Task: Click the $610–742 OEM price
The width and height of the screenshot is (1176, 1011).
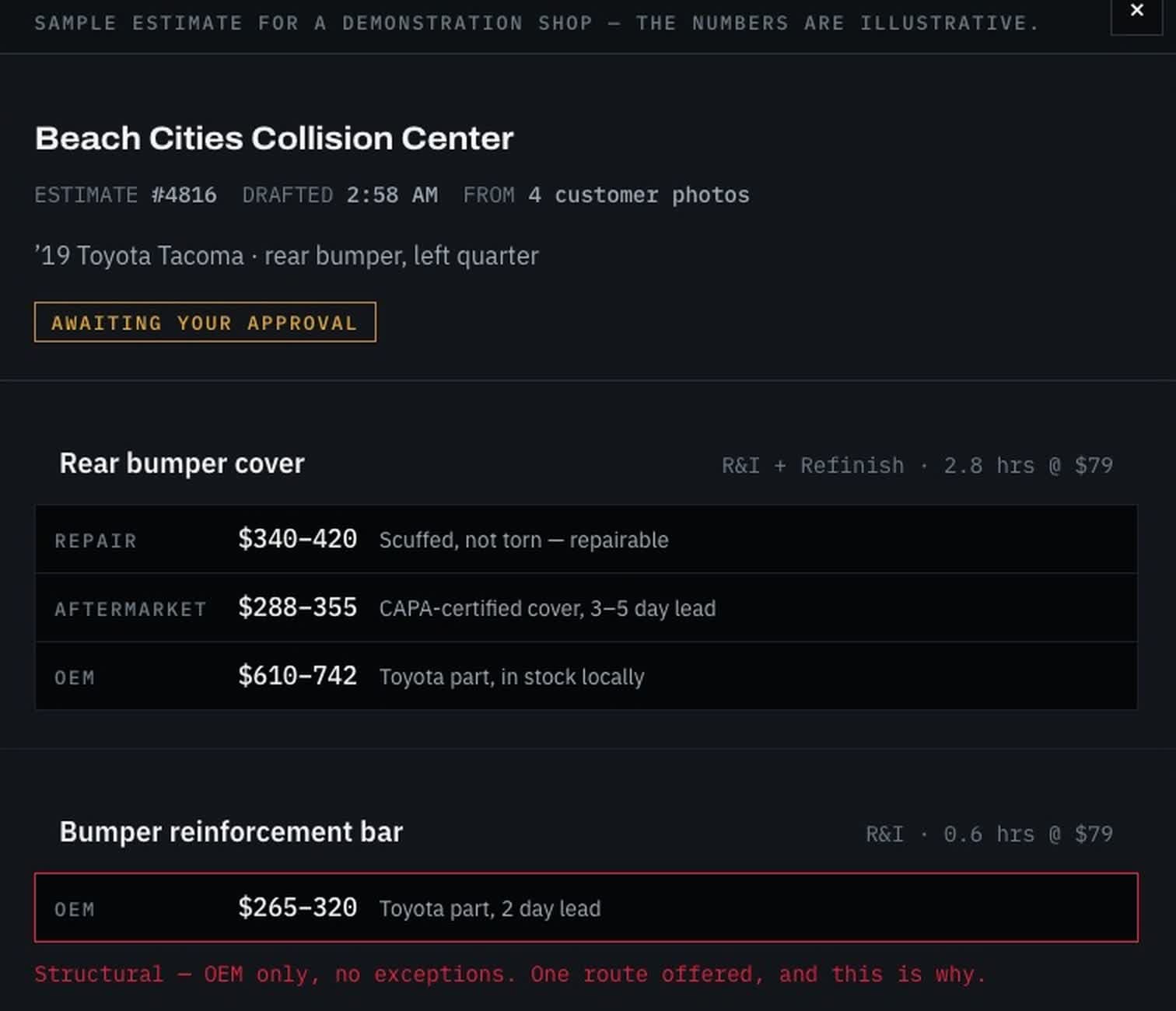Action: (297, 676)
